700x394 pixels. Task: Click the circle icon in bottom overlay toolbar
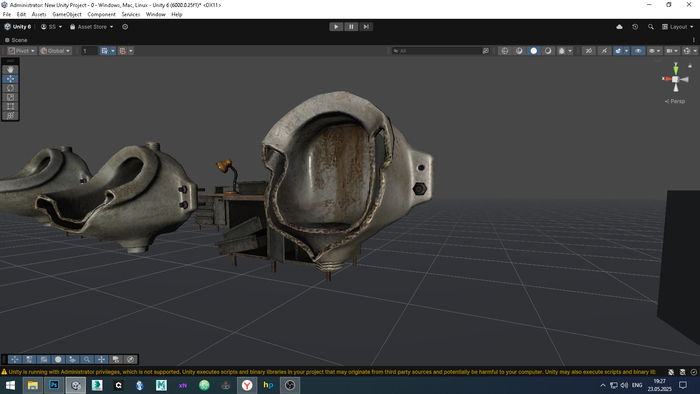(58, 359)
